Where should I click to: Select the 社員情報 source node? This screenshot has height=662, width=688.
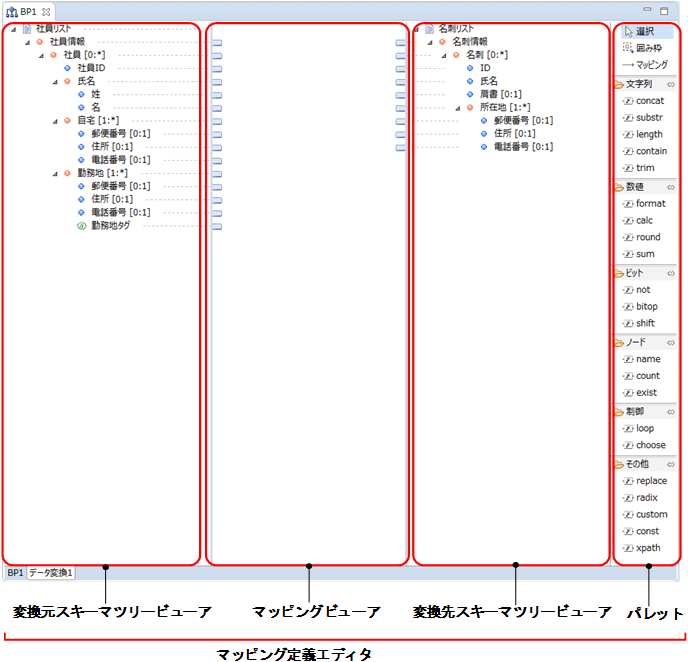[x=67, y=42]
